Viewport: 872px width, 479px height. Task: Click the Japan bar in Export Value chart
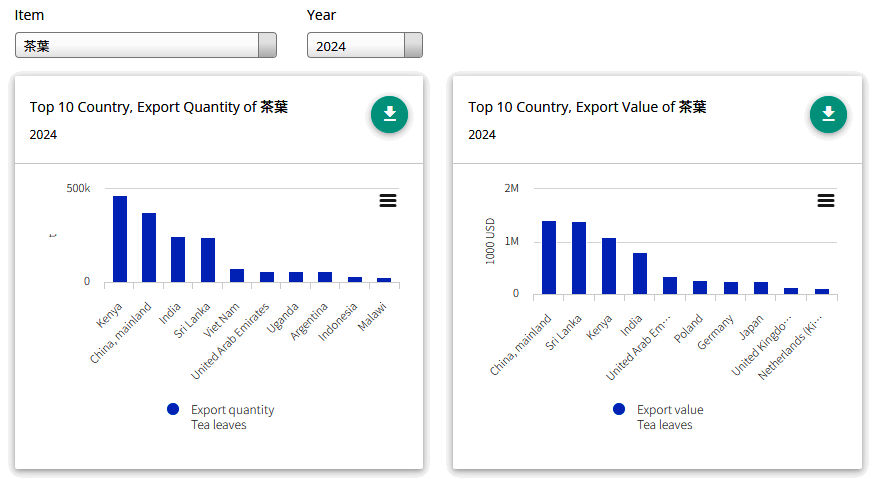(761, 288)
